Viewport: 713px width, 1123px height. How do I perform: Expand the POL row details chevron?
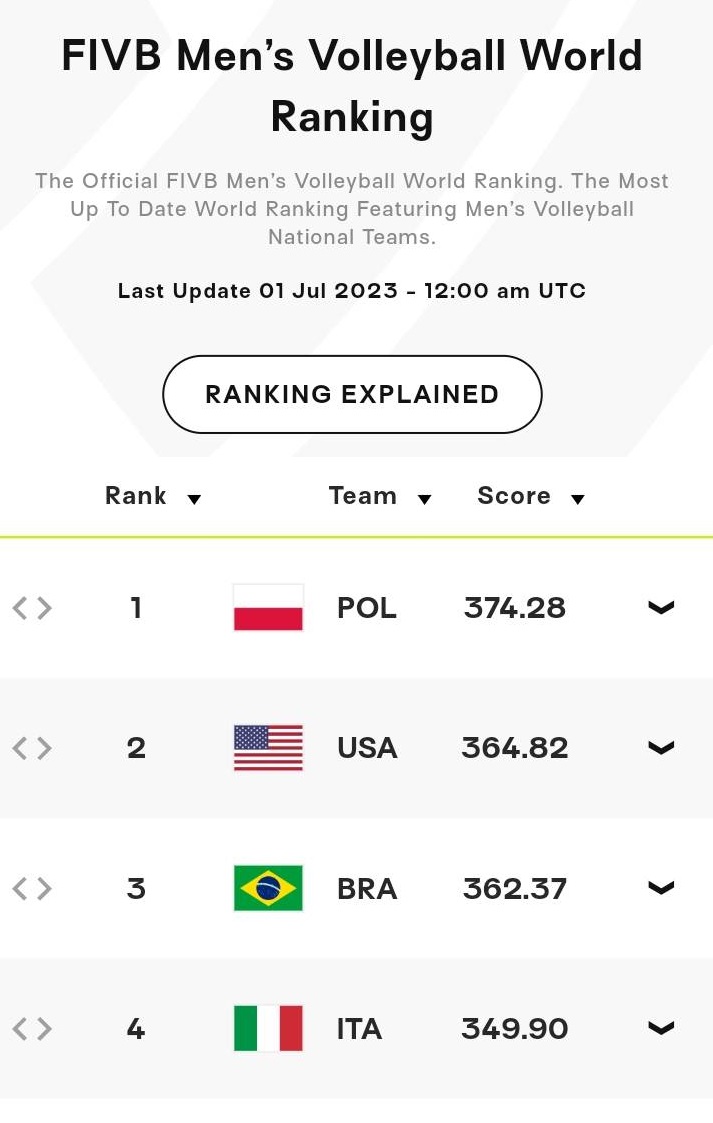click(661, 607)
